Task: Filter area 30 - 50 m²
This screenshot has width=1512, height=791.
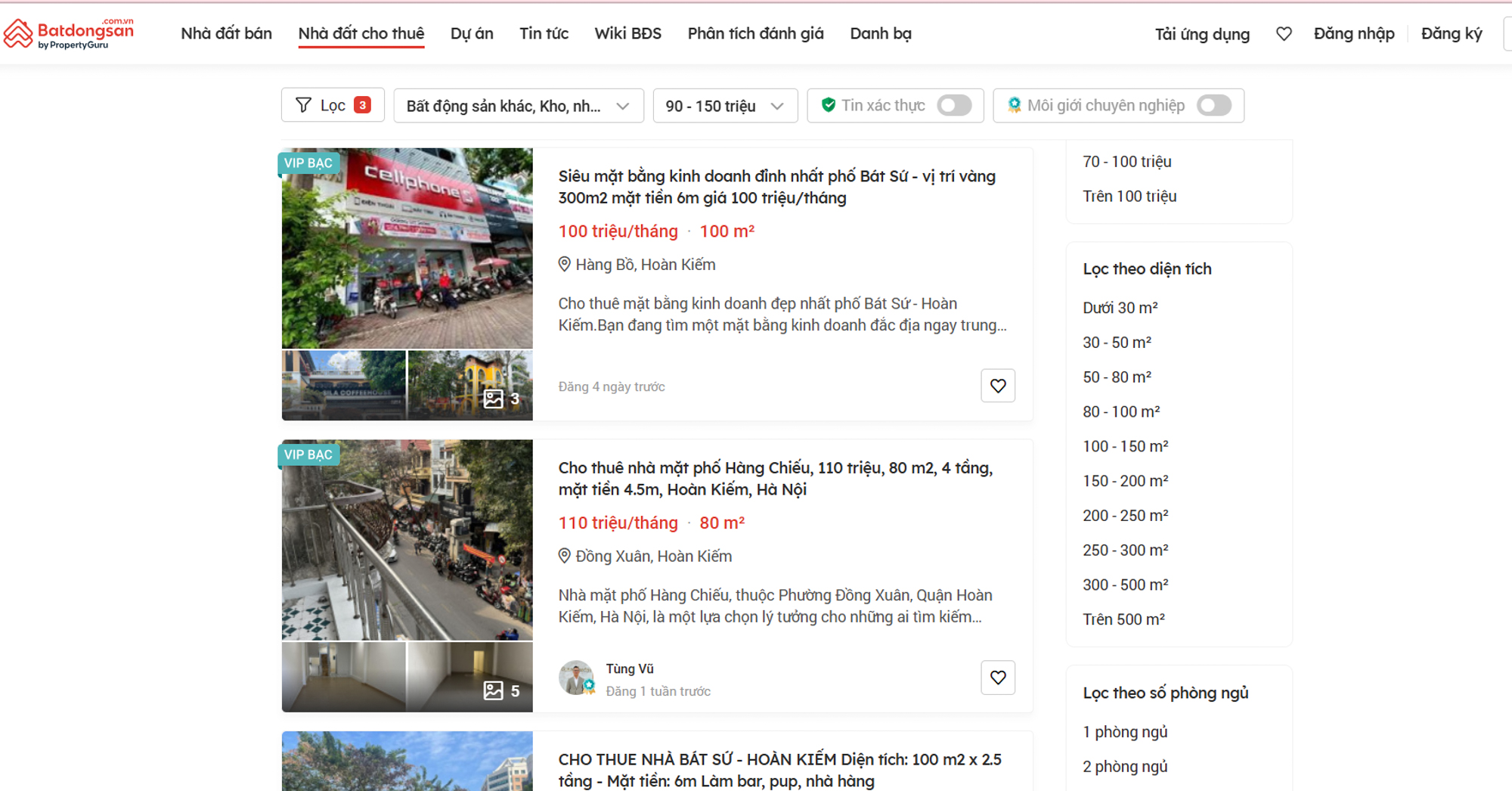Action: [x=1117, y=343]
